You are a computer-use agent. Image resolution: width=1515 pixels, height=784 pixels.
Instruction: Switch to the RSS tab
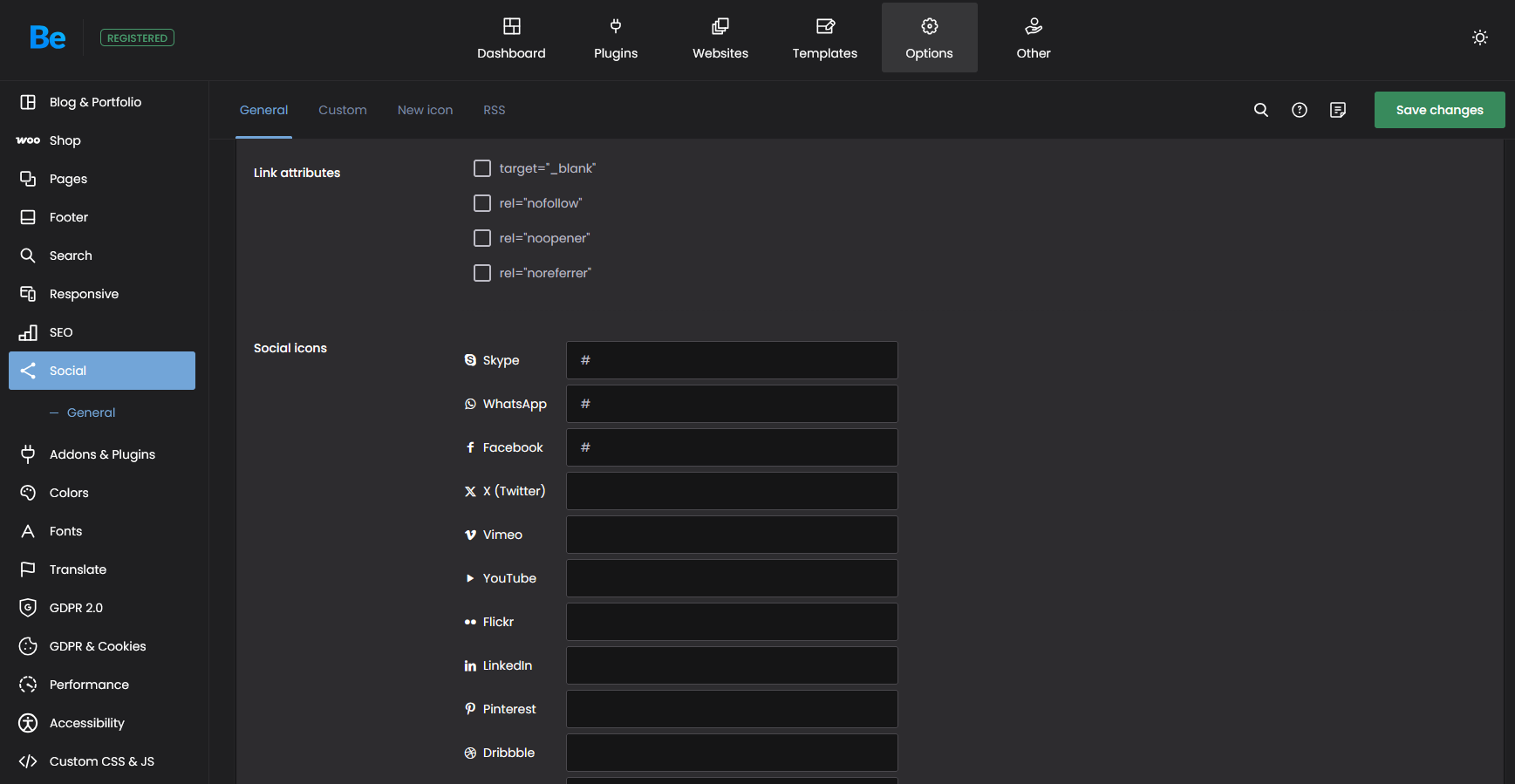tap(494, 110)
